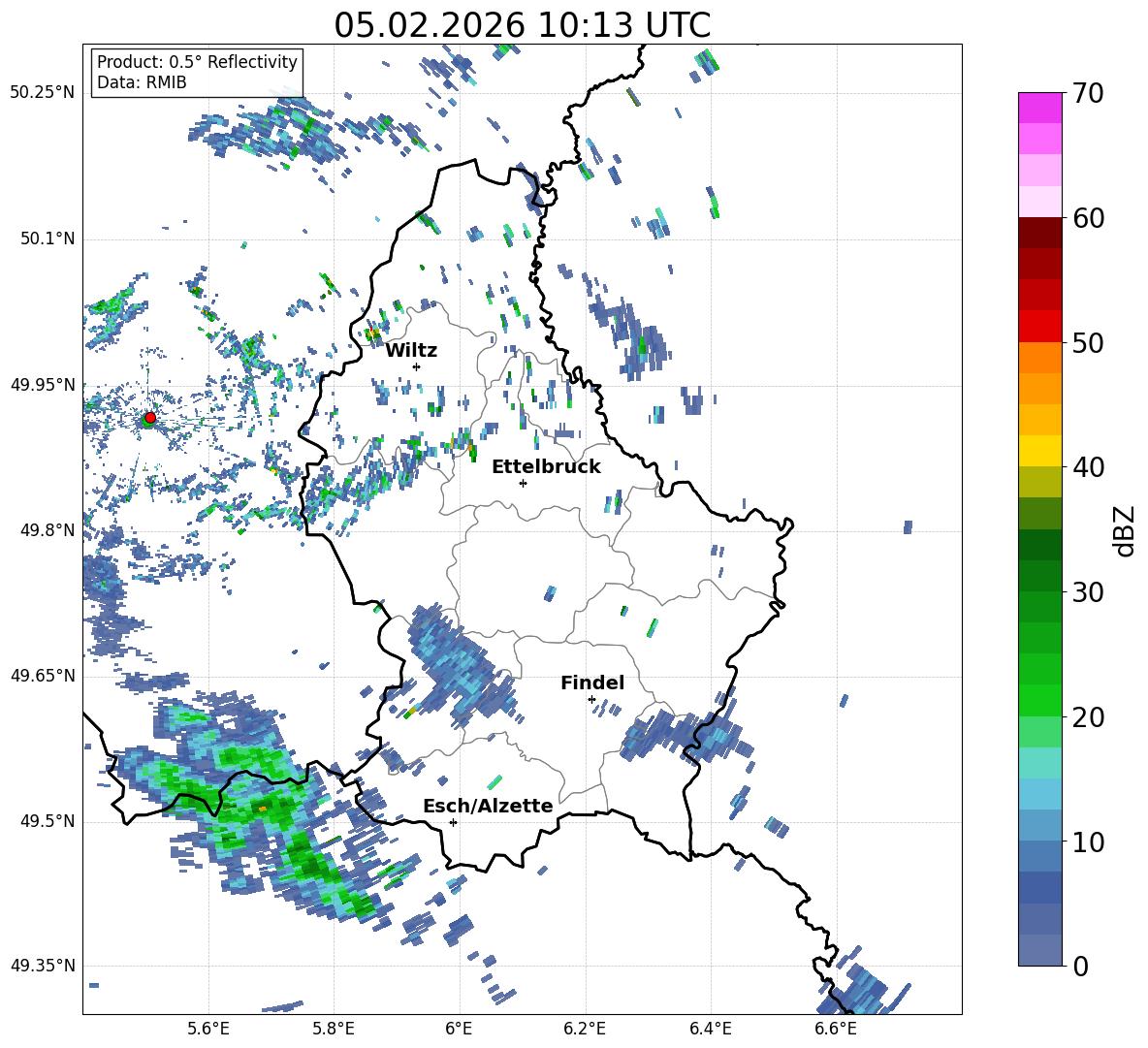This screenshot has height=1048, width=1148.
Task: Pick the dark green colorbar segment near 30
Action: coord(1039,576)
